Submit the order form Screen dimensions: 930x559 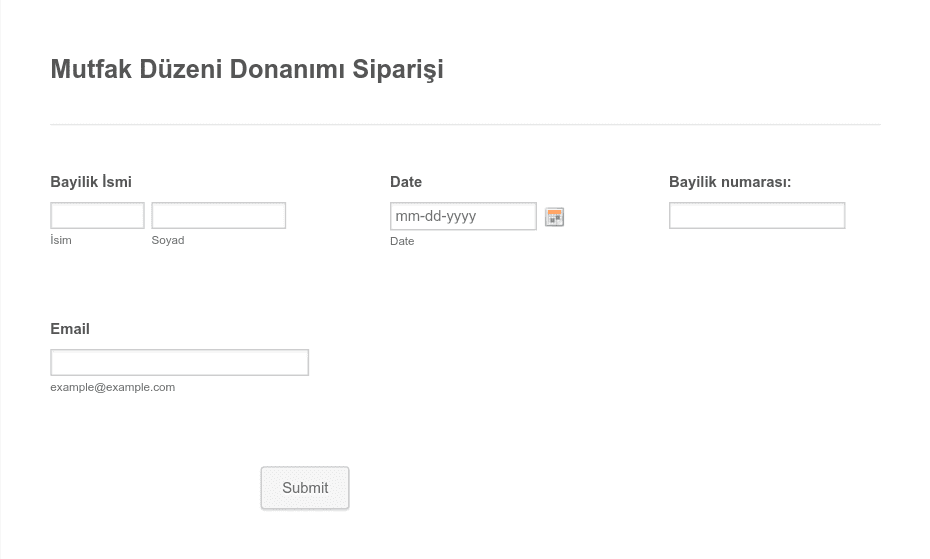point(305,488)
